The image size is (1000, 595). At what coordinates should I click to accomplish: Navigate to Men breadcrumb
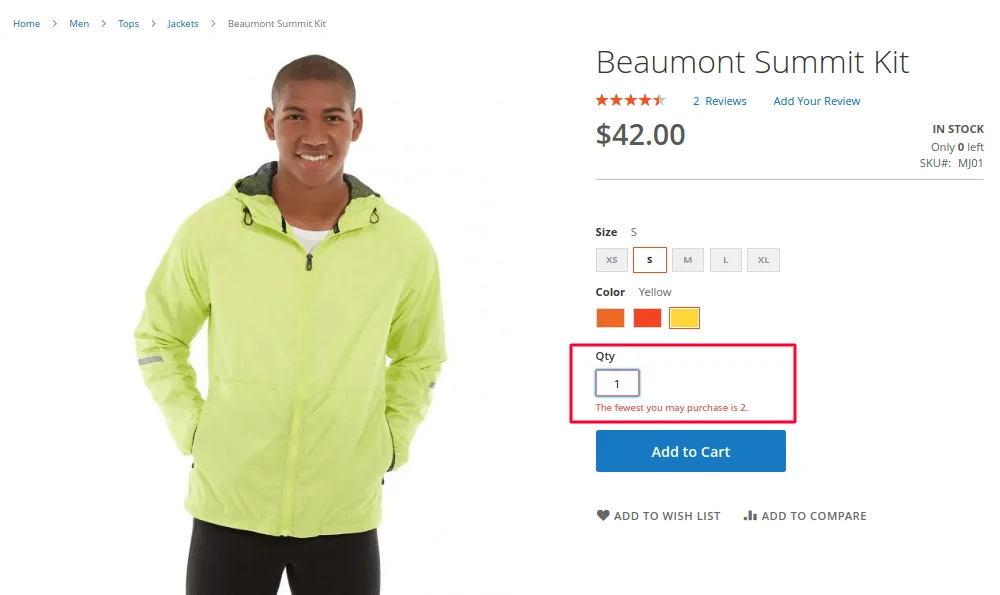click(x=79, y=24)
